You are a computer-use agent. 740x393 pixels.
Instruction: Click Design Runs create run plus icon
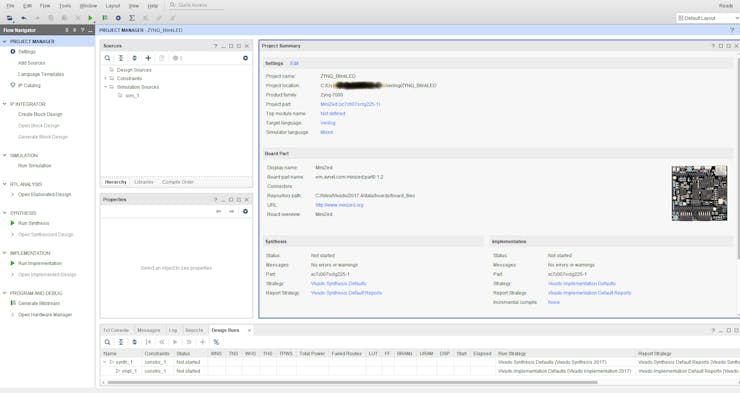tap(202, 342)
